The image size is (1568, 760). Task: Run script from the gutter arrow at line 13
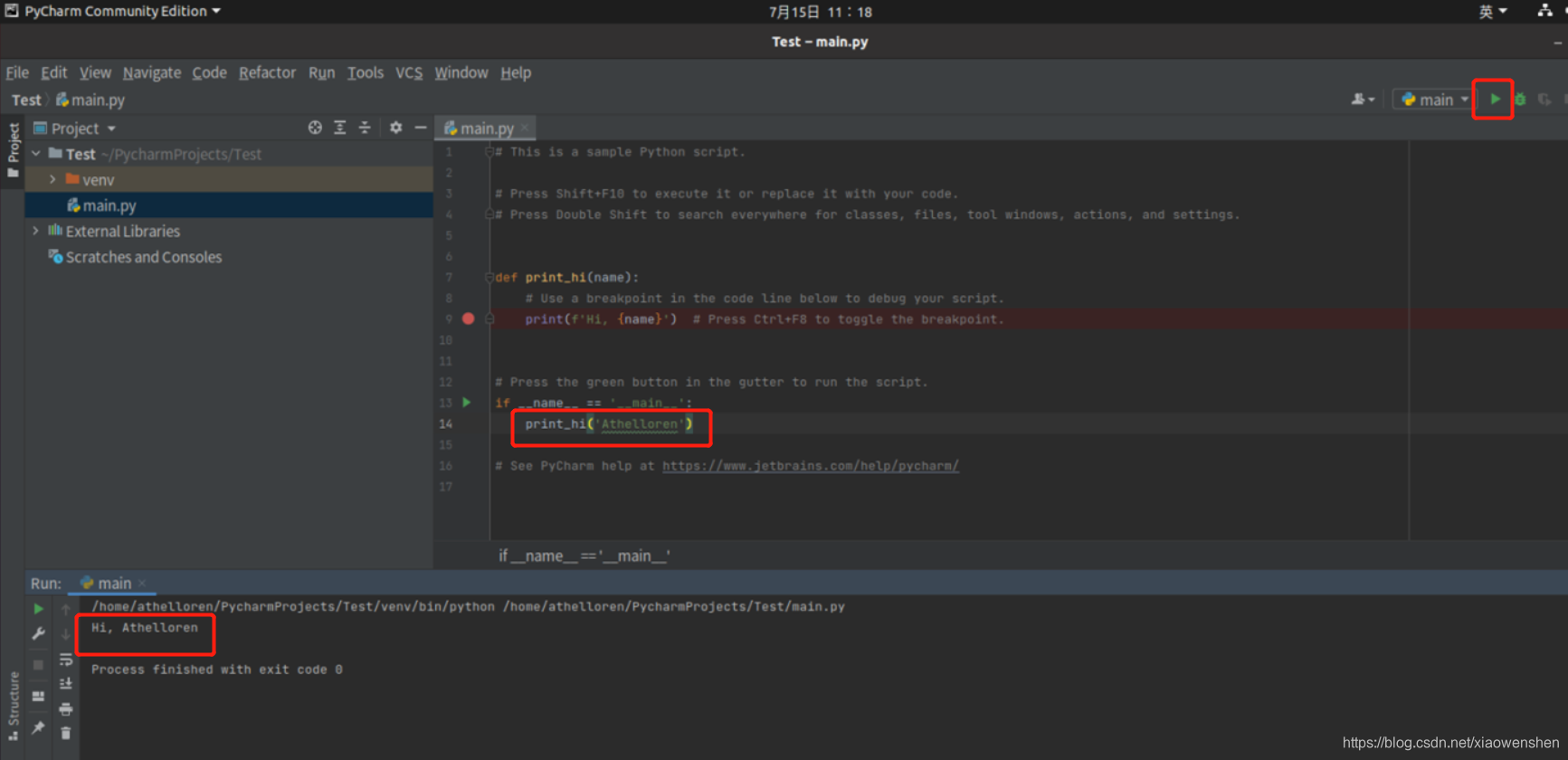467,403
